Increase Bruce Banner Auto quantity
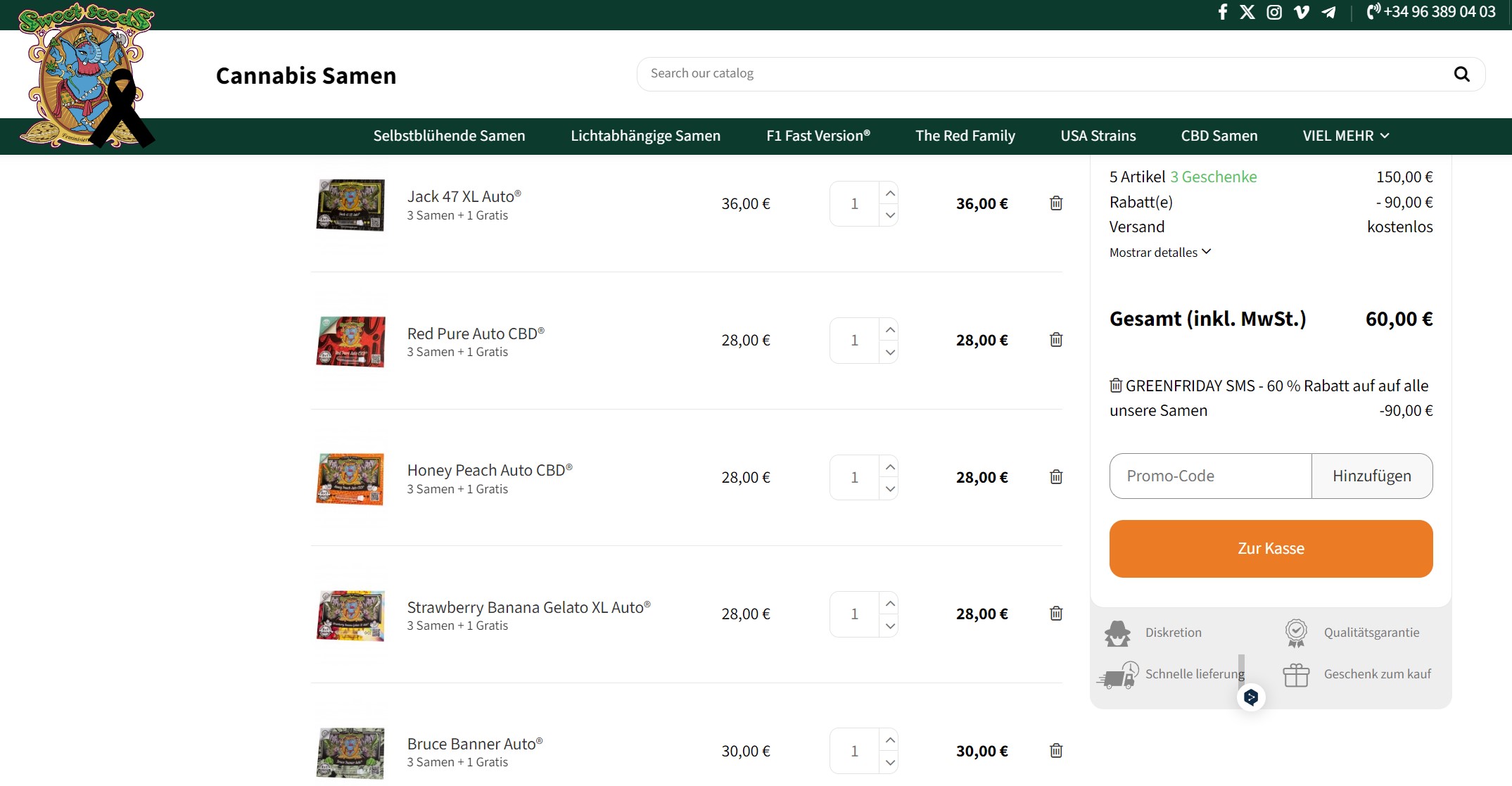The height and width of the screenshot is (786, 1512). click(890, 740)
